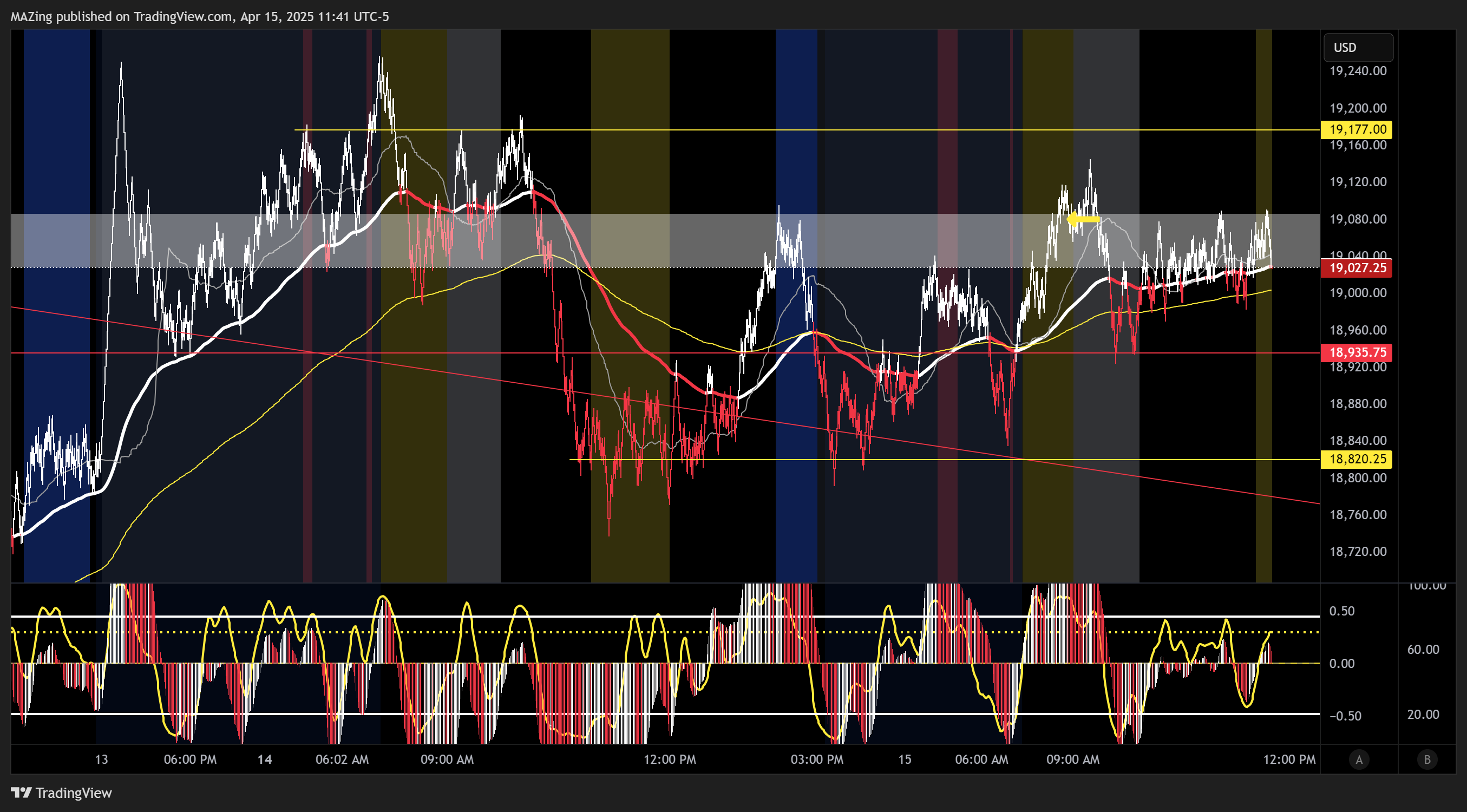Click the 18,880.00 price axis label
The width and height of the screenshot is (1467, 812).
tap(1358, 404)
